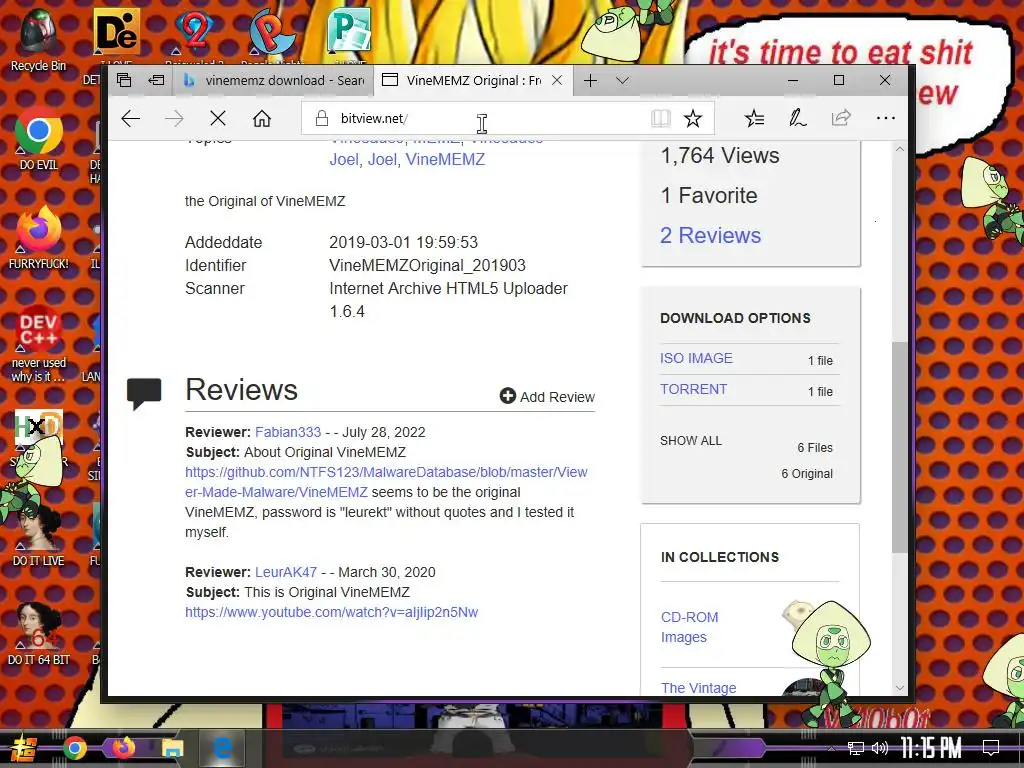This screenshot has height=768, width=1024.
Task: Open Recycle Bin on desktop
Action: click(x=38, y=39)
